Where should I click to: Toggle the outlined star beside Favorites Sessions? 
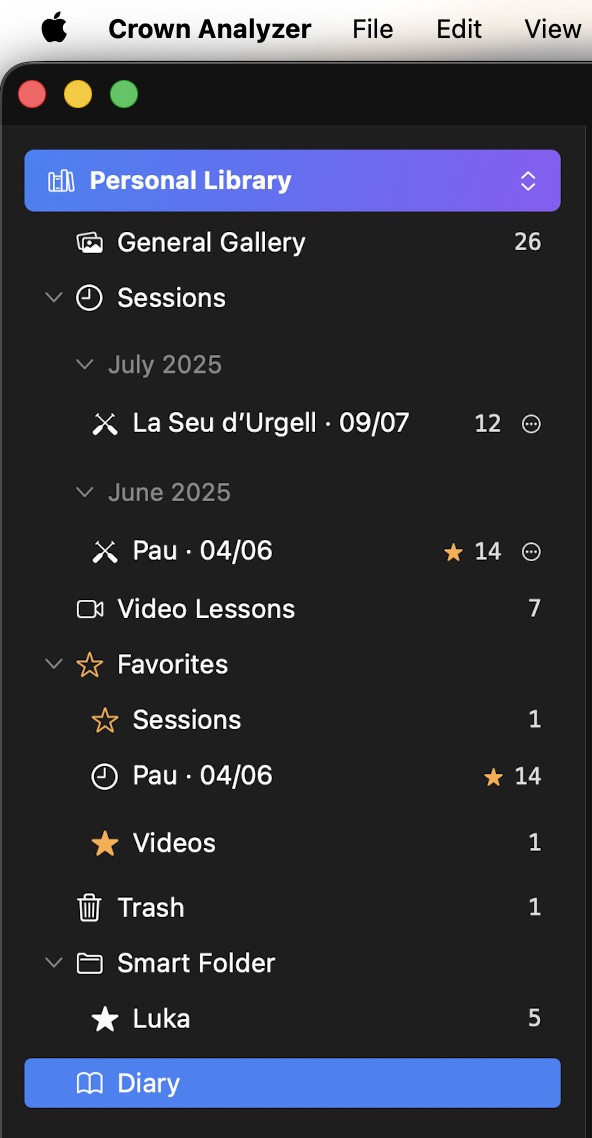tap(104, 719)
